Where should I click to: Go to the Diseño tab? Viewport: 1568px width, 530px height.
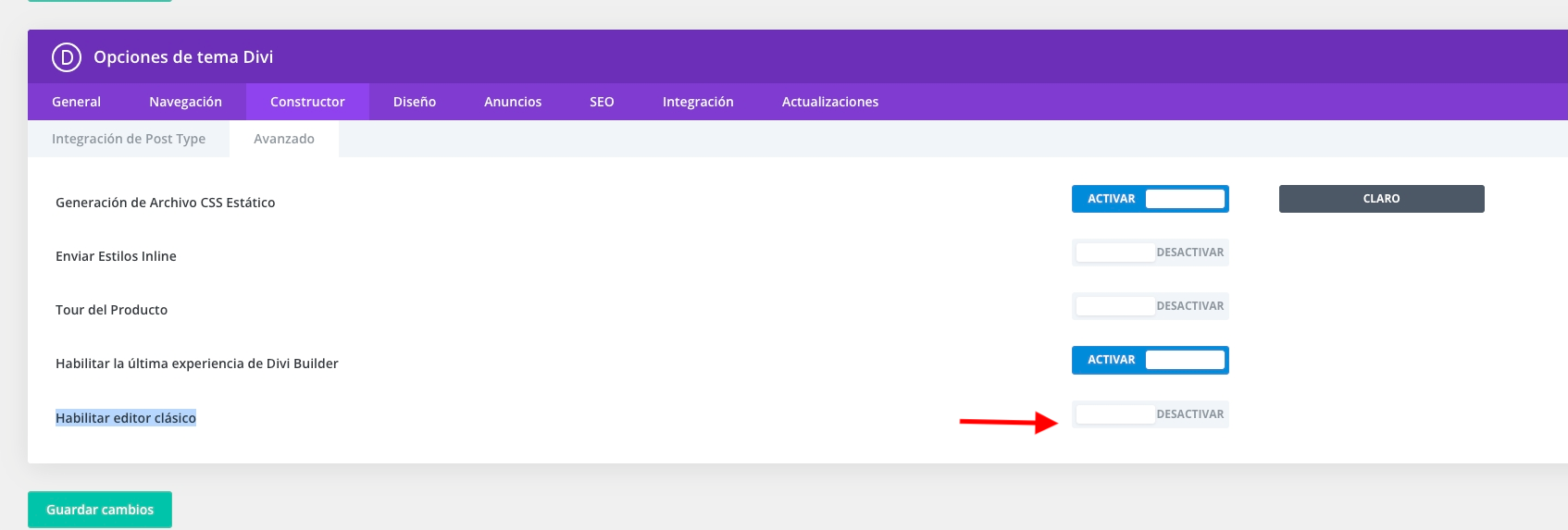414,102
